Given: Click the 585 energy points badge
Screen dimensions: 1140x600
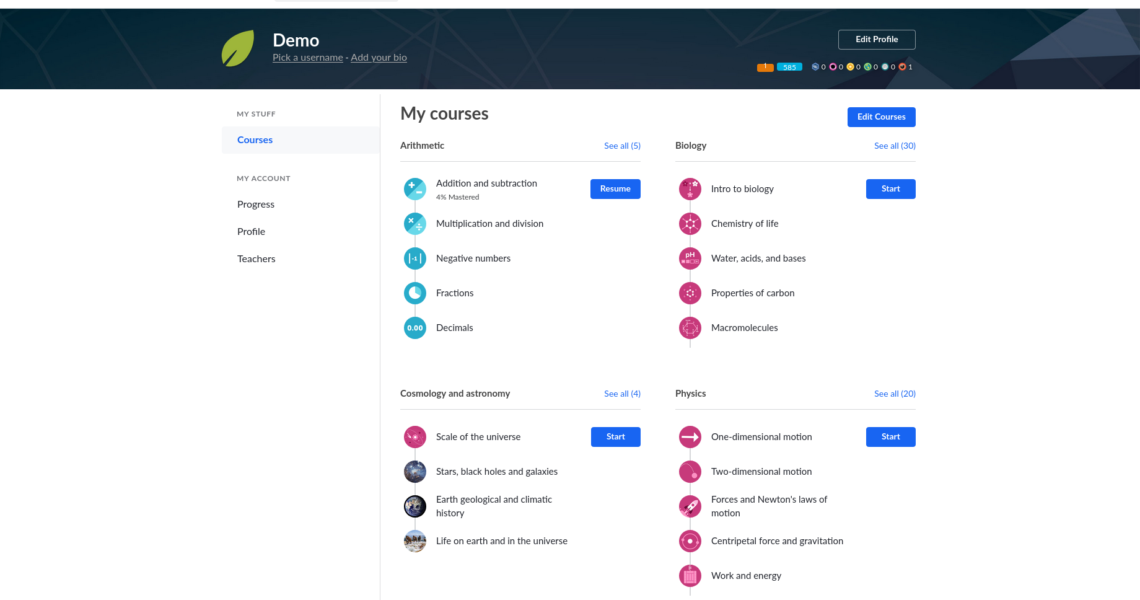Looking at the screenshot, I should (x=789, y=67).
